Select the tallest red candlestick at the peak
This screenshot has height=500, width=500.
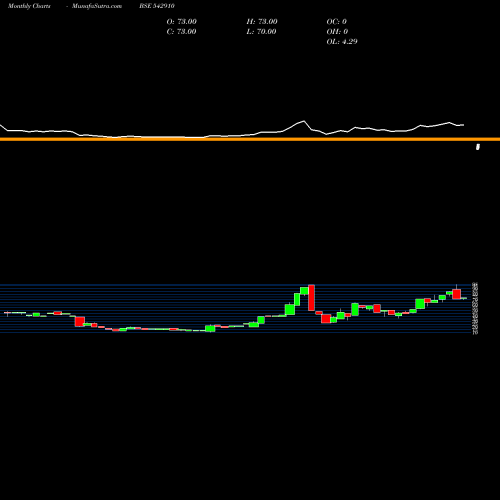tap(311, 298)
